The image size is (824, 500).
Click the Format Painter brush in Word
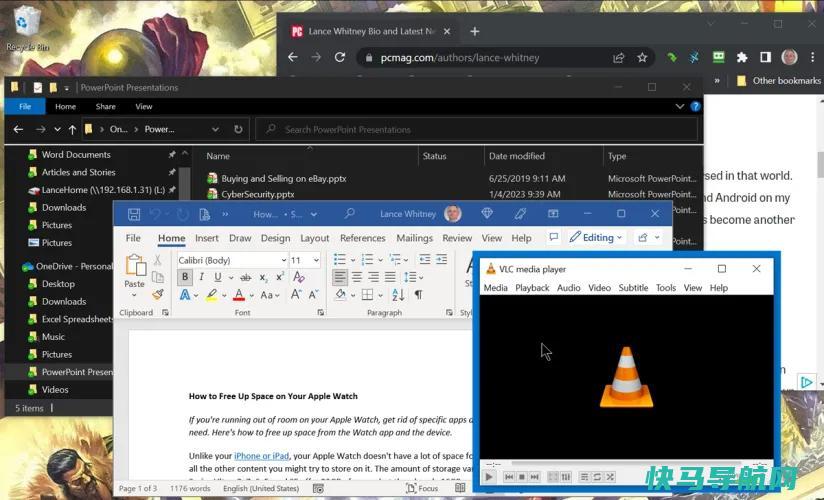point(158,294)
